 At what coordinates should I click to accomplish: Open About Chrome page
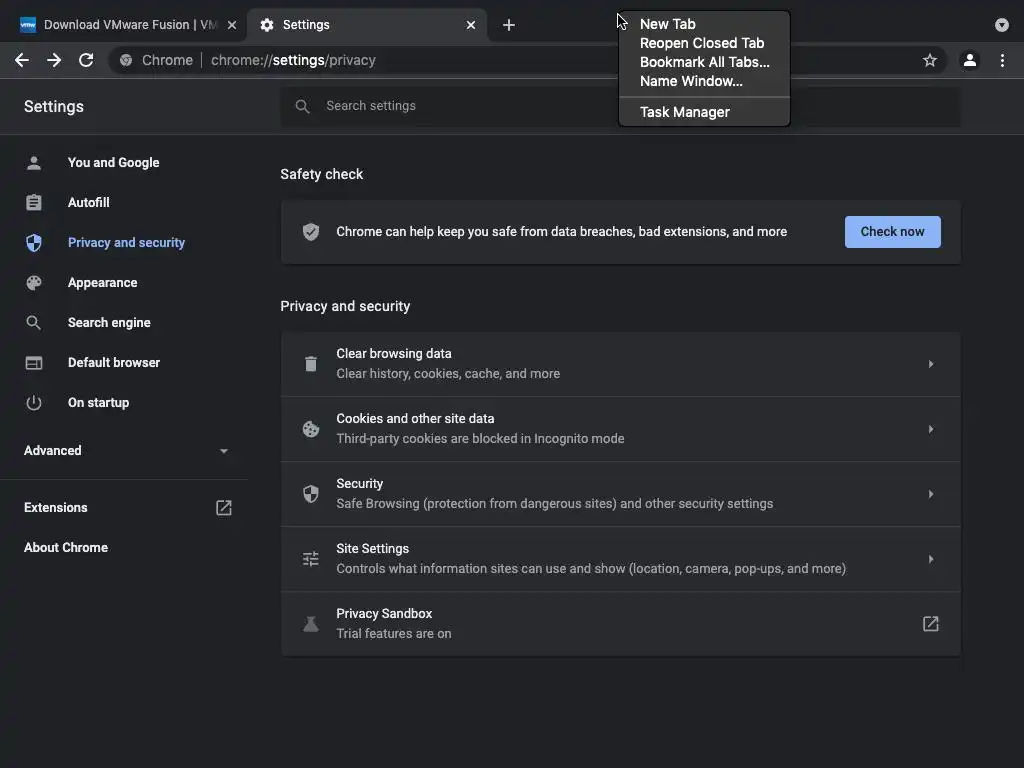[66, 548]
